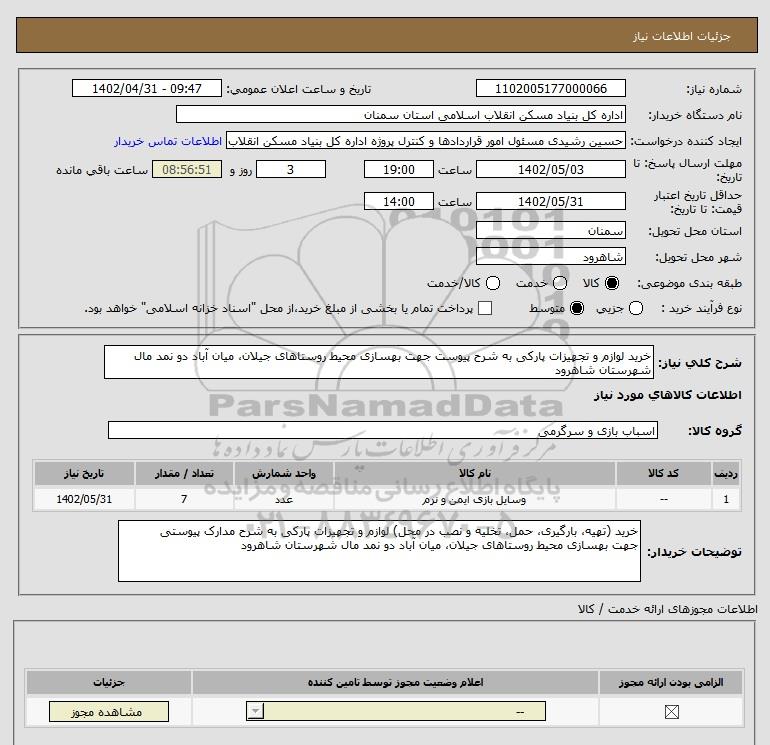This screenshot has height=745, width=770.
Task: Click the countdown timer 08:56:51
Action: (187, 169)
